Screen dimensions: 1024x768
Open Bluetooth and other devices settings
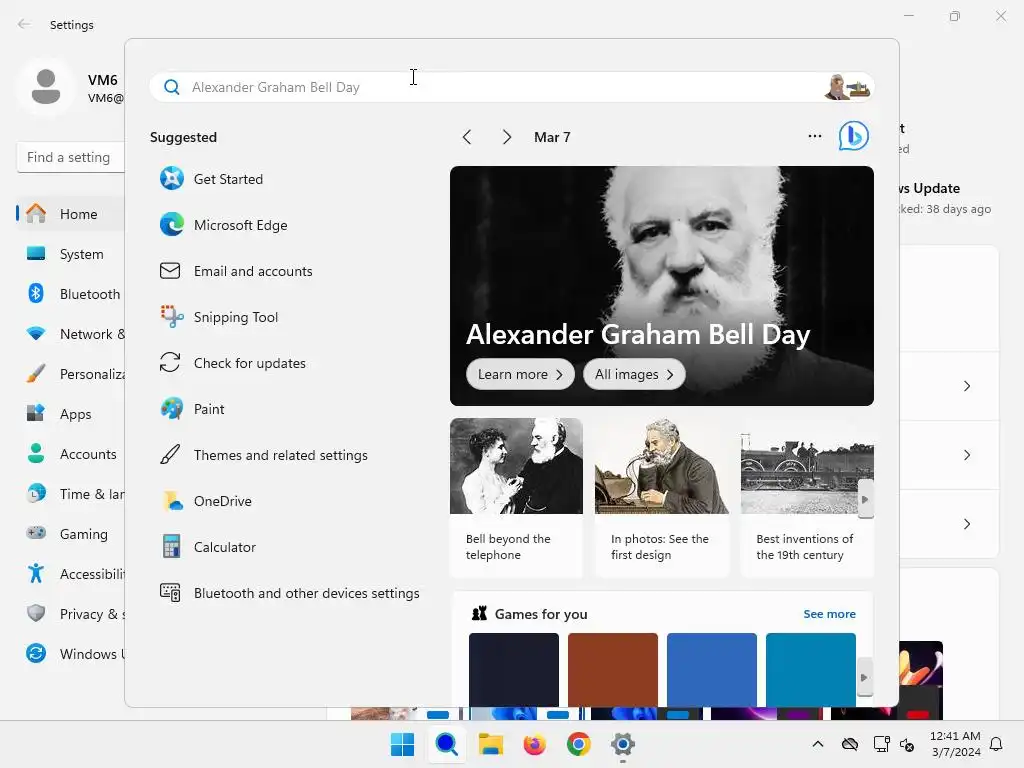pyautogui.click(x=290, y=593)
